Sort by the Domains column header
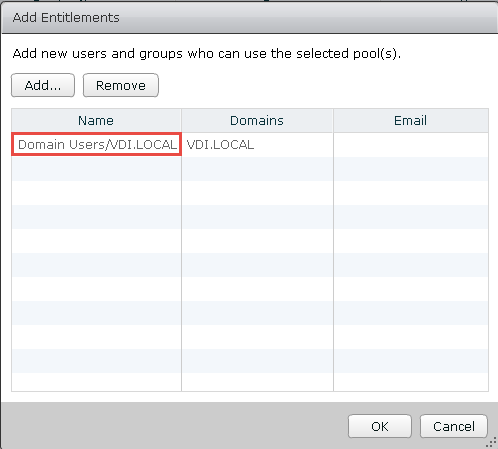 click(257, 120)
